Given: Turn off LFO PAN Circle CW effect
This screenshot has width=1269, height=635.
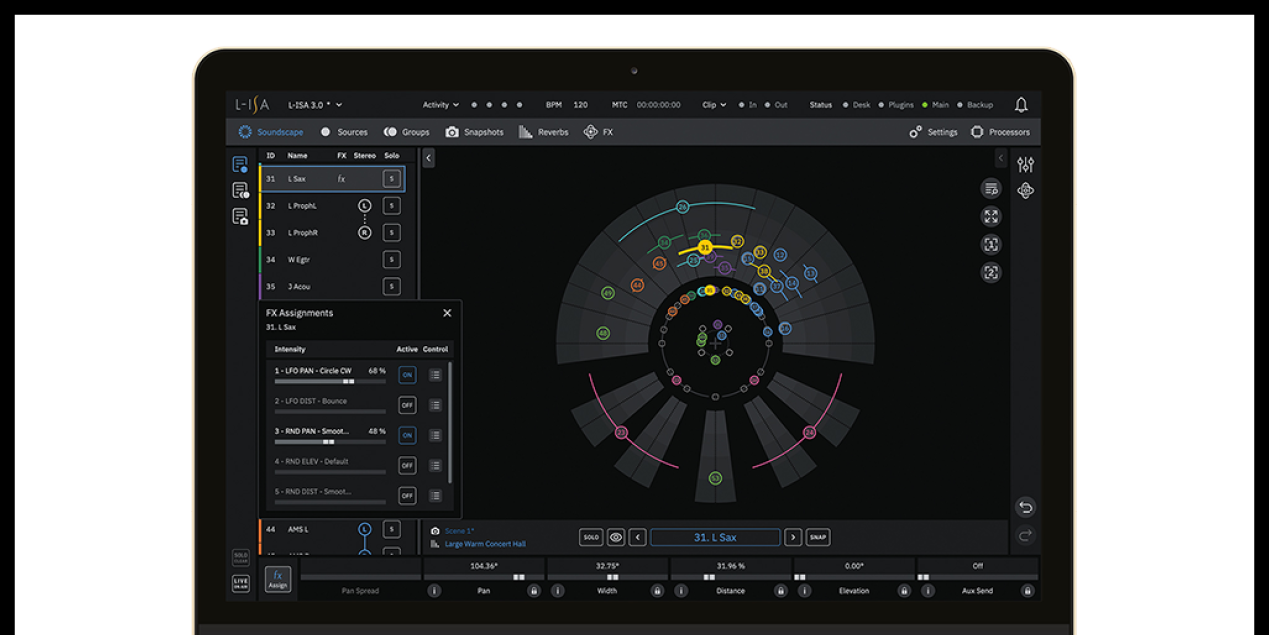Looking at the screenshot, I should (407, 375).
